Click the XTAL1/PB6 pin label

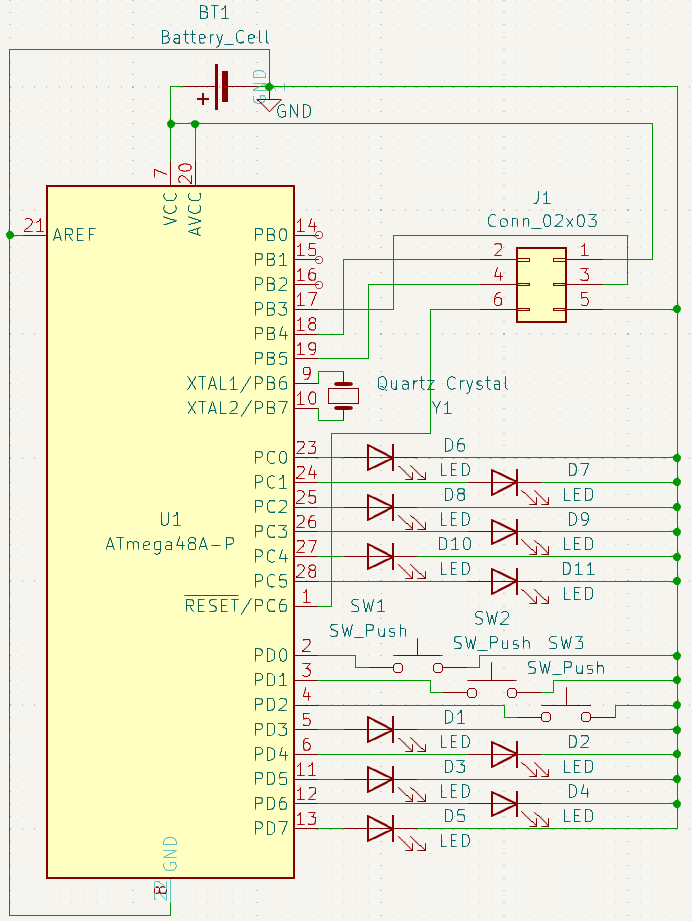click(237, 384)
